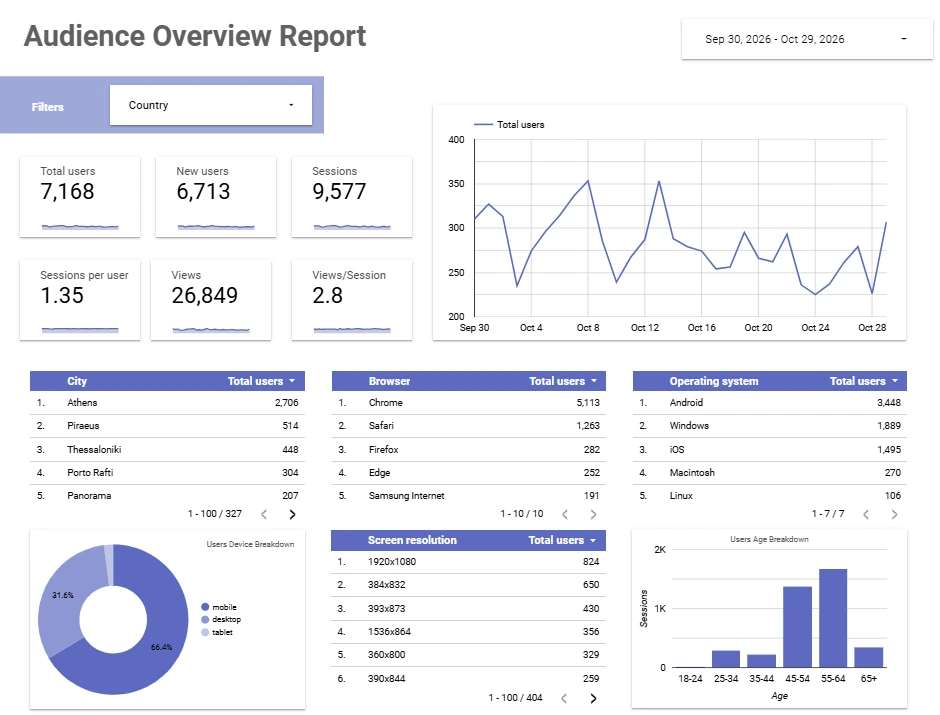This screenshot has width=940, height=715.
Task: Sort City table by Total users
Action: point(261,381)
